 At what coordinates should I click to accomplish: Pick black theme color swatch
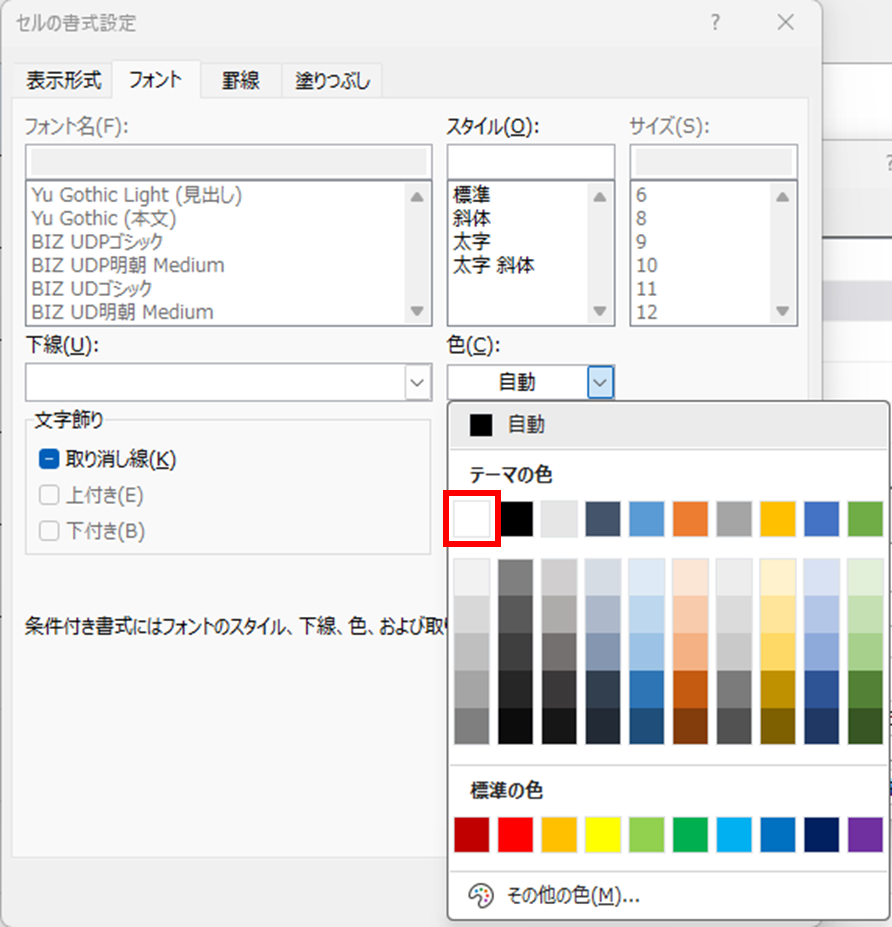[515, 518]
